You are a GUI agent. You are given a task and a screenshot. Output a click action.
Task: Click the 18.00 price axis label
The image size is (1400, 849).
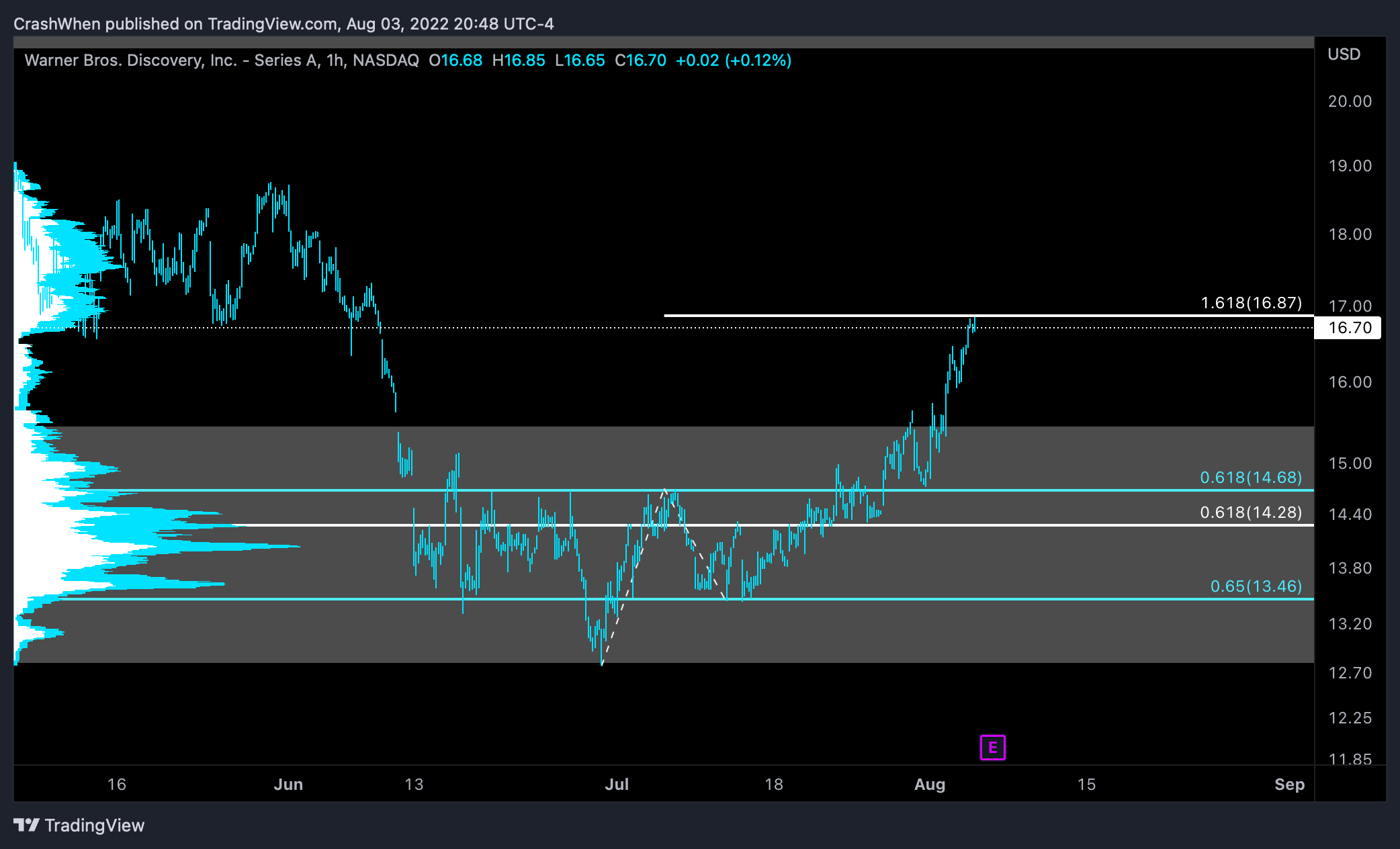(1350, 234)
